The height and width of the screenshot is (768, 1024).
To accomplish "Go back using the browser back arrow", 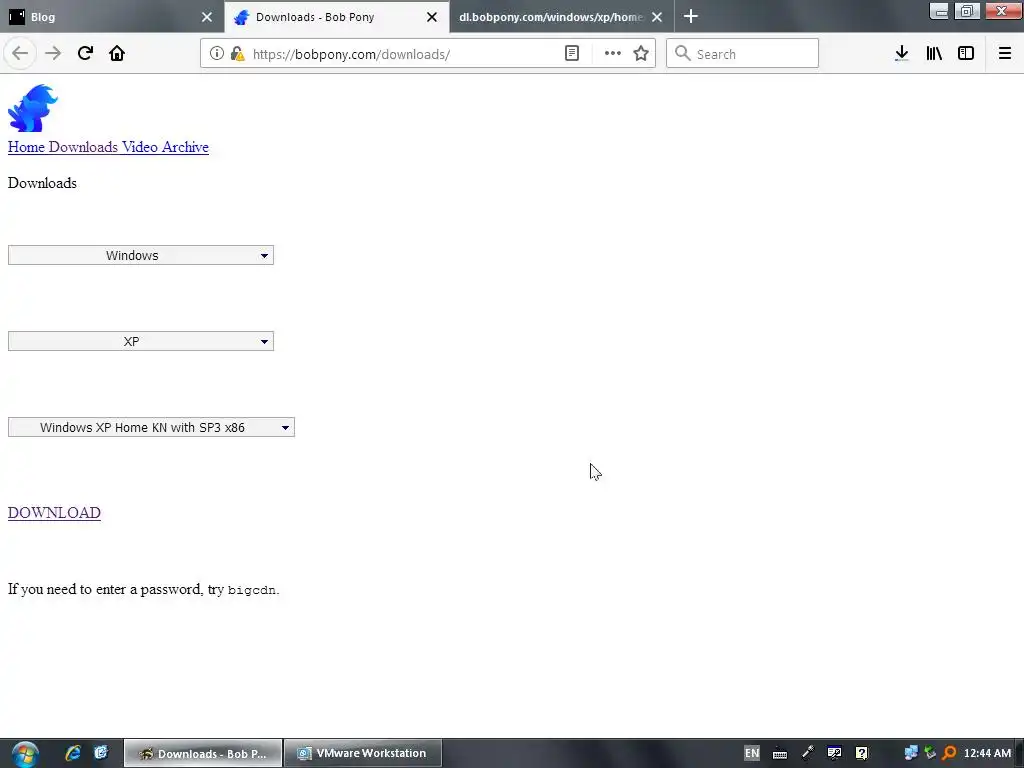I will 20,54.
